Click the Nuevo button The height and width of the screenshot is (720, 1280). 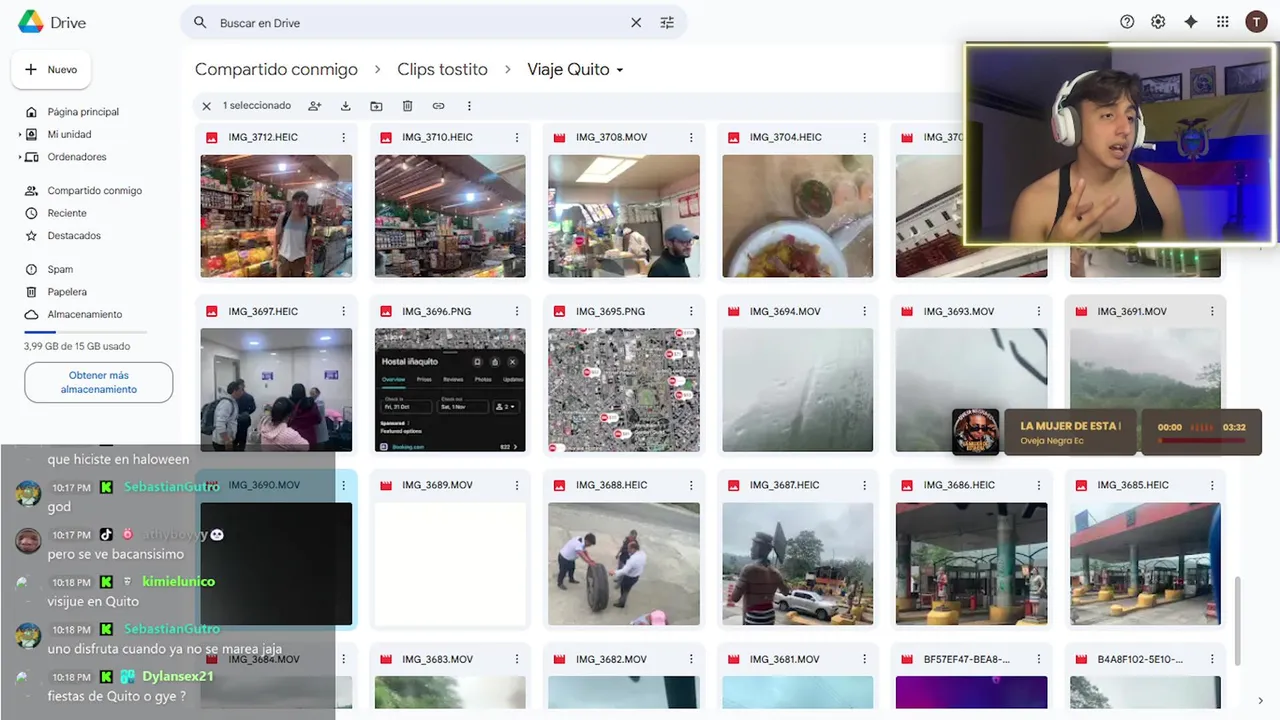51,70
